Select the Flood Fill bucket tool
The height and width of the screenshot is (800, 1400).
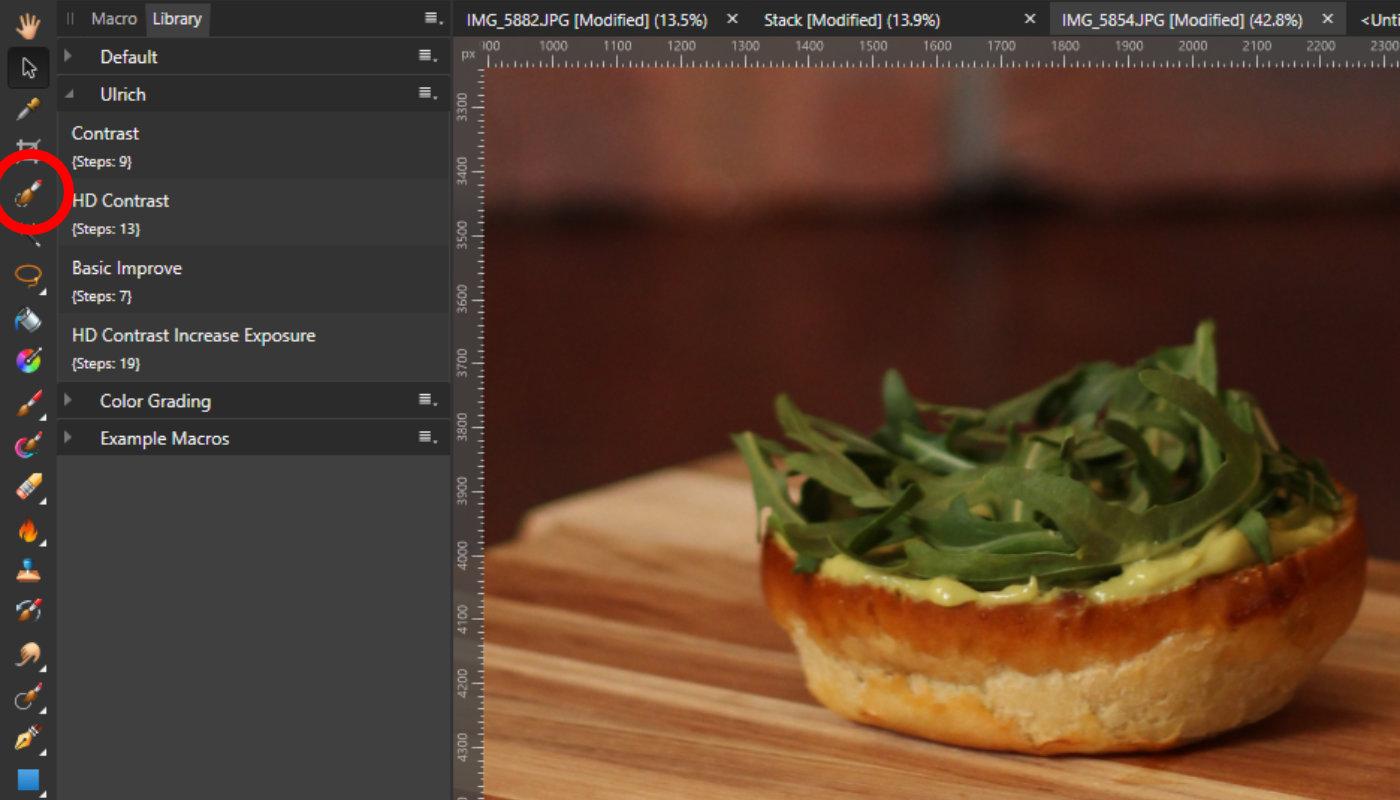click(28, 319)
